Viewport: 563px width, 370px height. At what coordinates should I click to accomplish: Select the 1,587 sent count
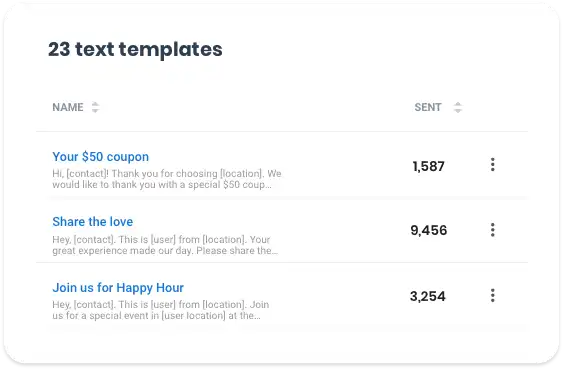pos(428,166)
